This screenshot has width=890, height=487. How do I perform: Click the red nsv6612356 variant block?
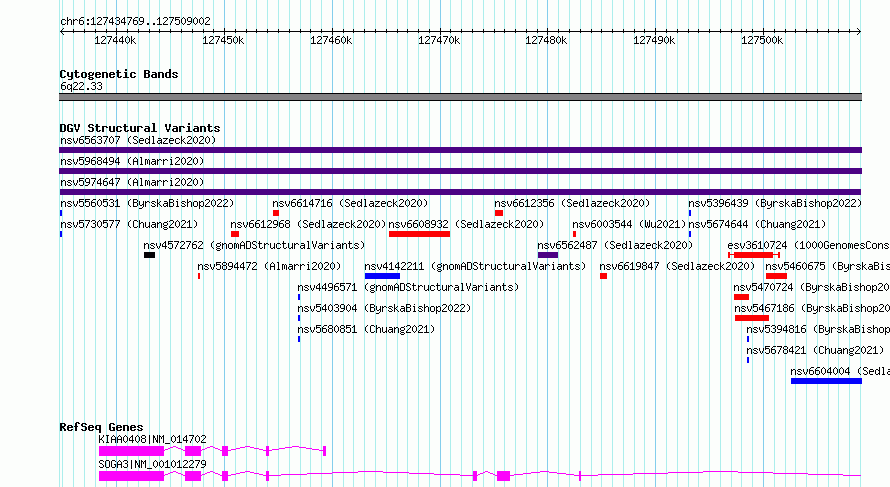pyautogui.click(x=499, y=213)
